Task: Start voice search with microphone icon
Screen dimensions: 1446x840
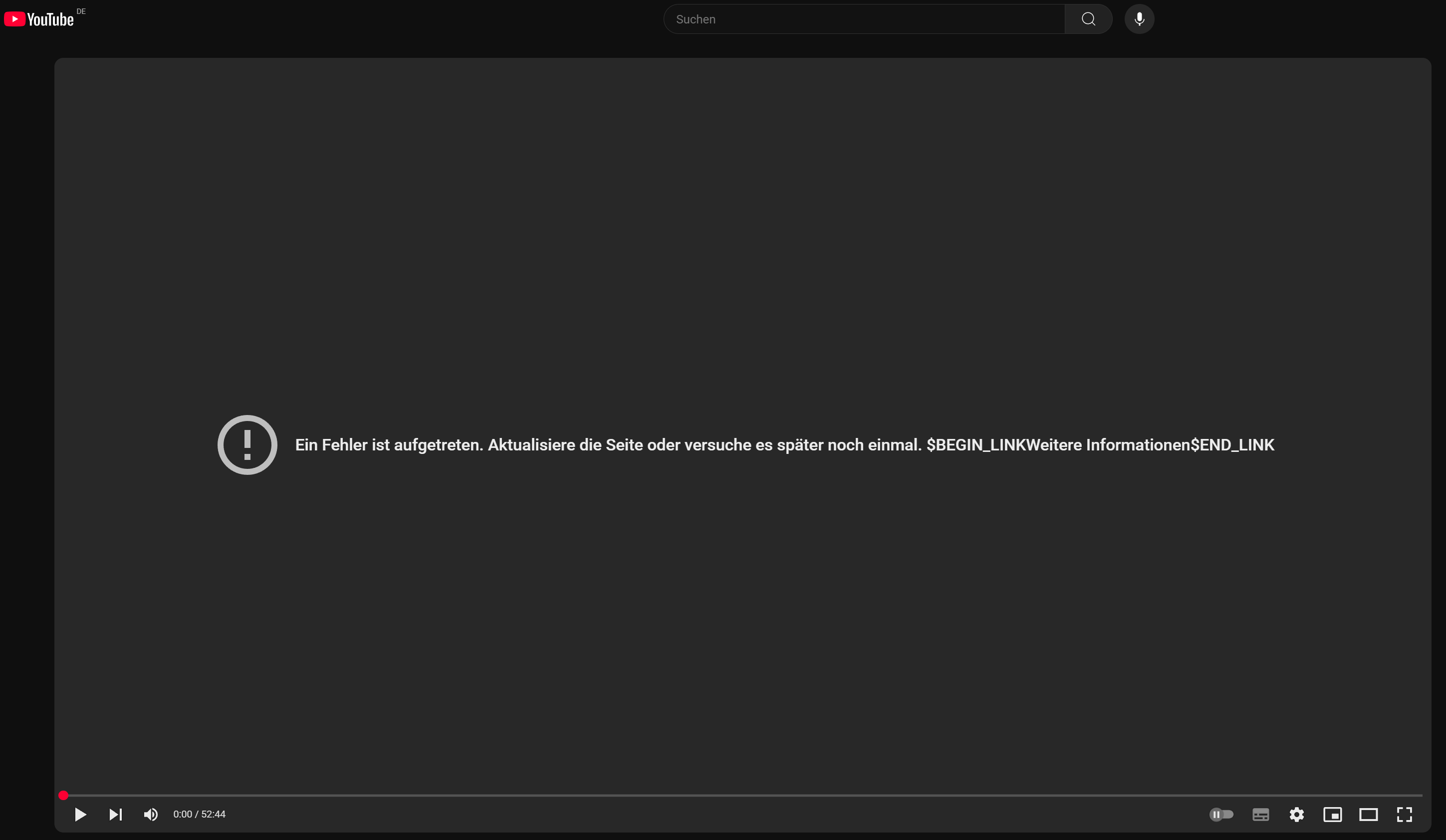Action: tap(1139, 19)
